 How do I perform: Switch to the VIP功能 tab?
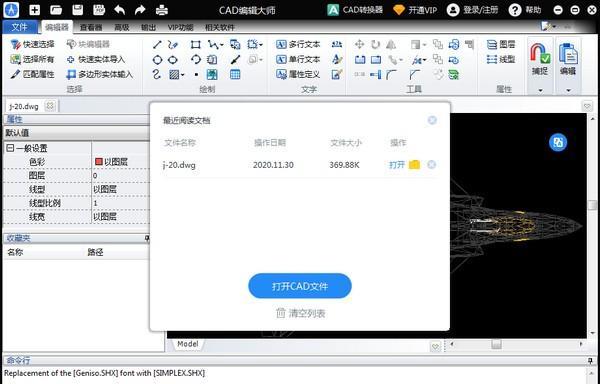180,28
